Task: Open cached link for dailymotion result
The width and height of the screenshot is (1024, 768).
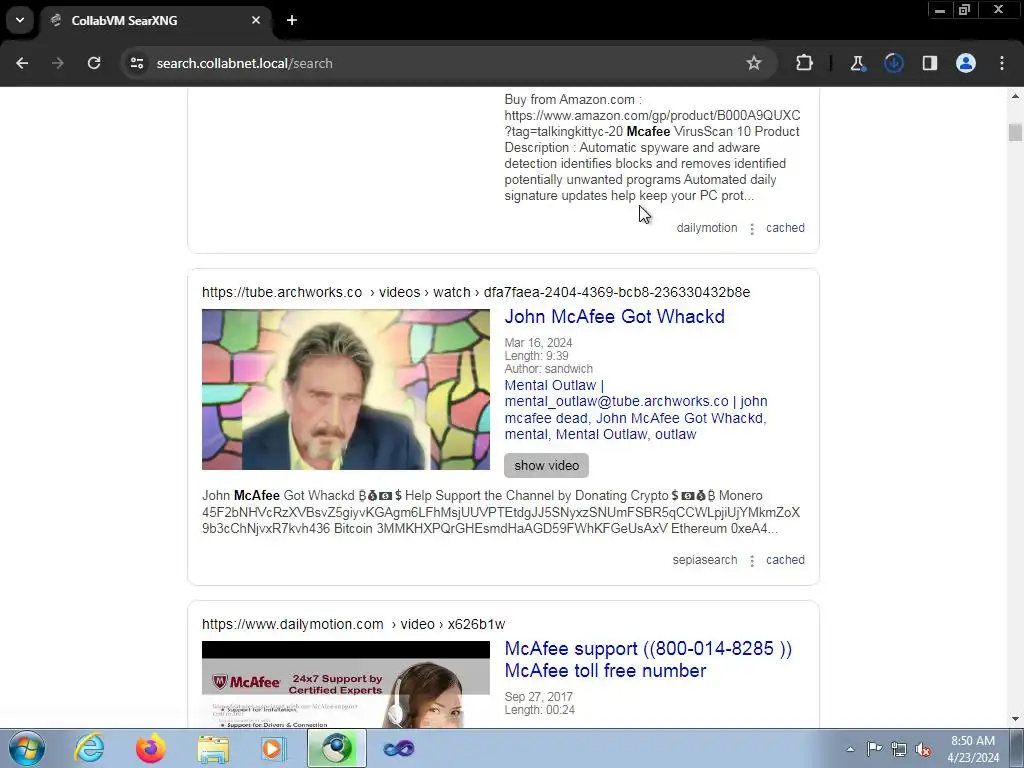Action: (785, 228)
